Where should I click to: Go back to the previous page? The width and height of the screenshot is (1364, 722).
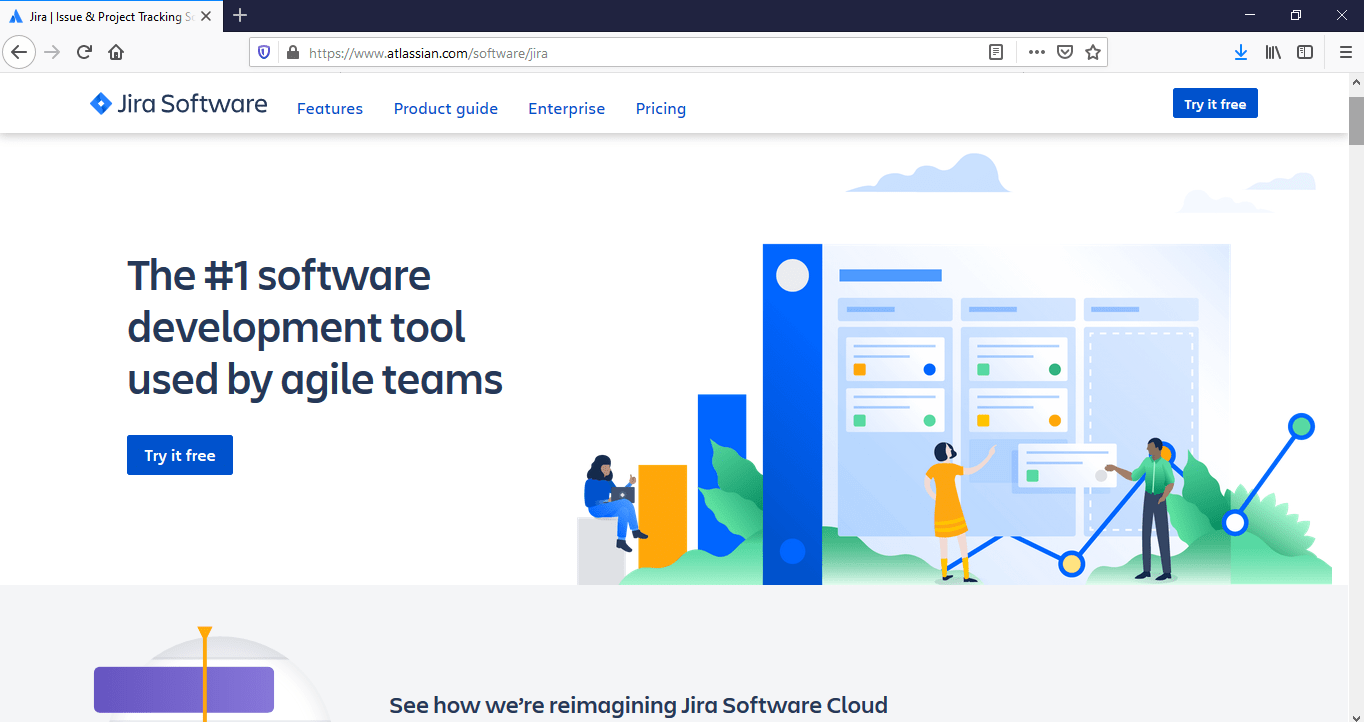coord(19,52)
